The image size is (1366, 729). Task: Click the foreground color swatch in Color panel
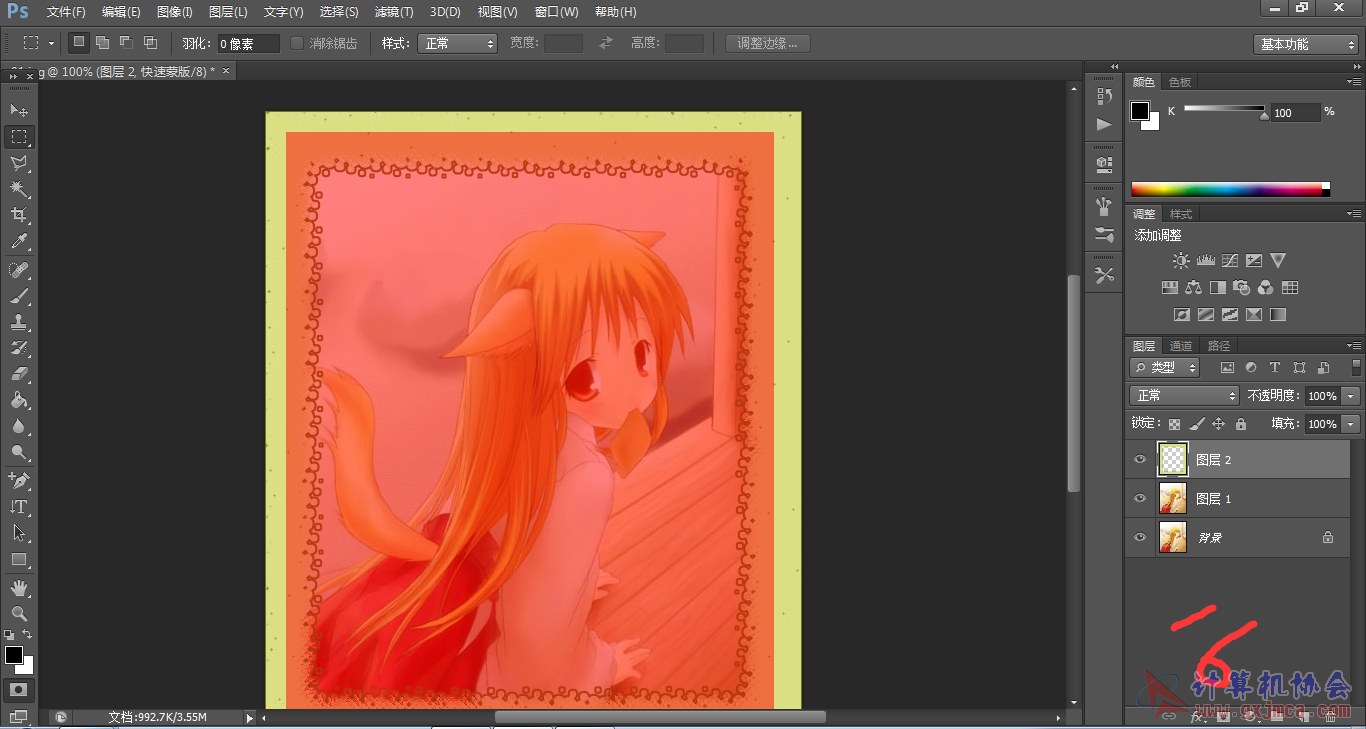(1140, 111)
